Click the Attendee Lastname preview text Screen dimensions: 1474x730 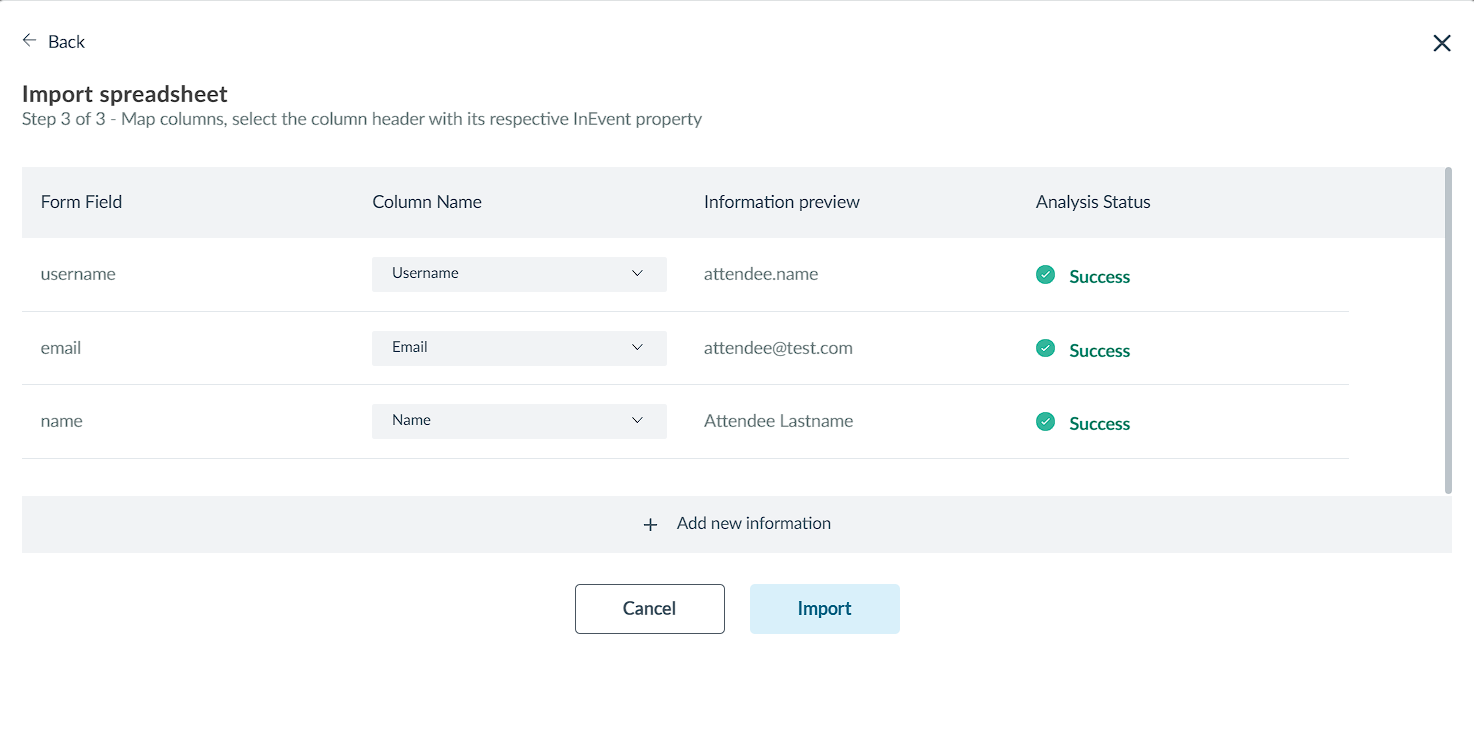[779, 421]
